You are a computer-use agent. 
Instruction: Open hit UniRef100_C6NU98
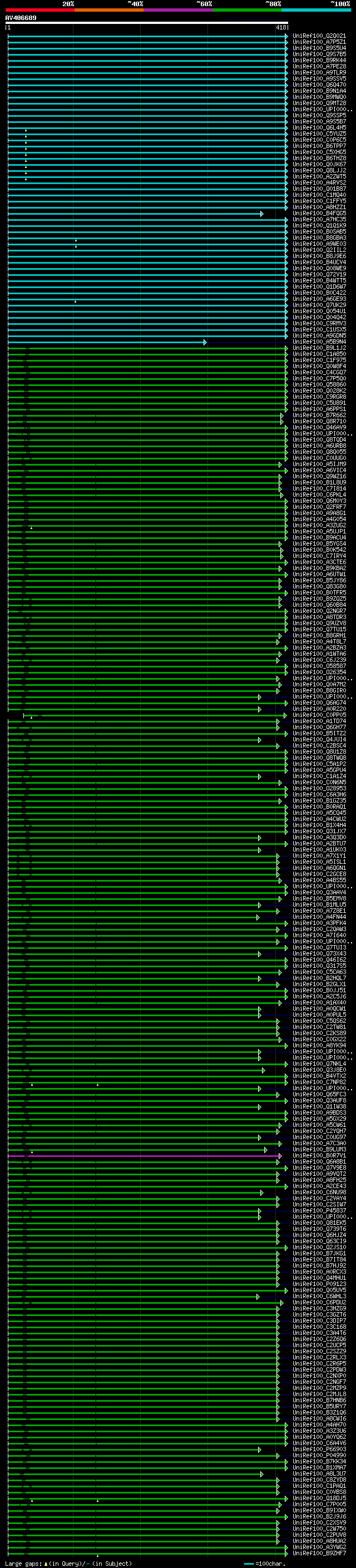pyautogui.click(x=319, y=1193)
